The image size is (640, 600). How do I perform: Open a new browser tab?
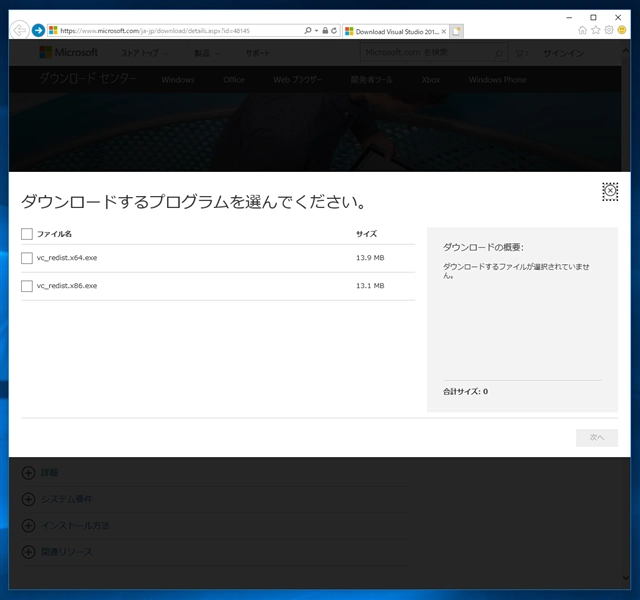[x=456, y=31]
